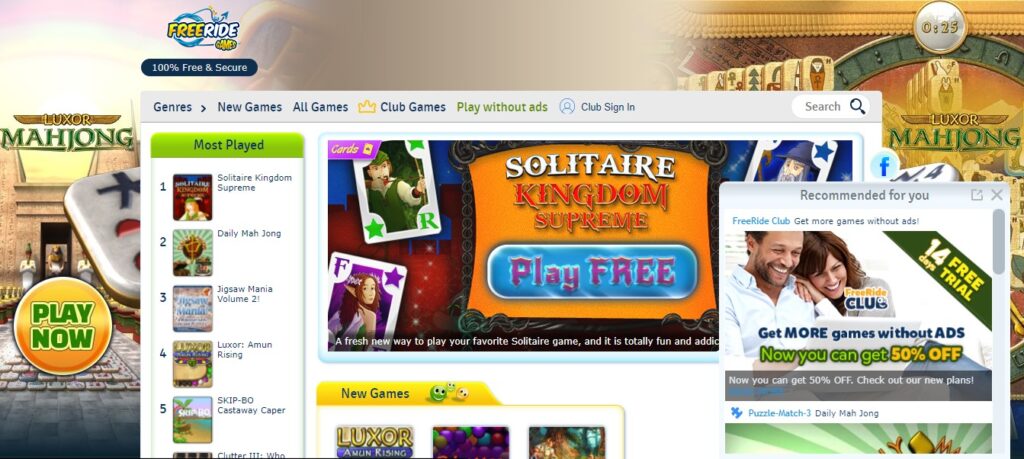Click the Play FREE button
The image size is (1024, 459).
coord(592,272)
